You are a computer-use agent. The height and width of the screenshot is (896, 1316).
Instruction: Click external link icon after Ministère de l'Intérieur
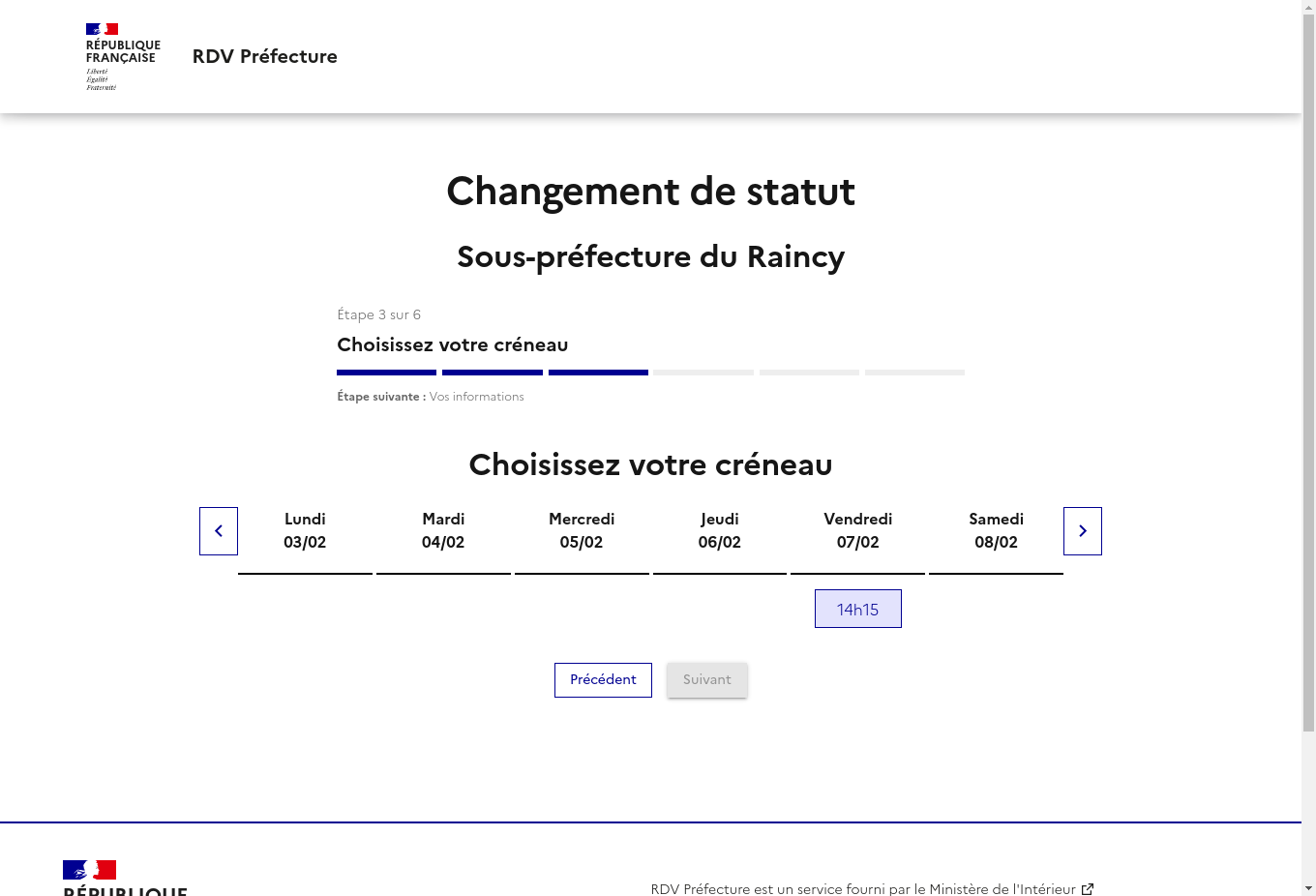(x=1088, y=888)
